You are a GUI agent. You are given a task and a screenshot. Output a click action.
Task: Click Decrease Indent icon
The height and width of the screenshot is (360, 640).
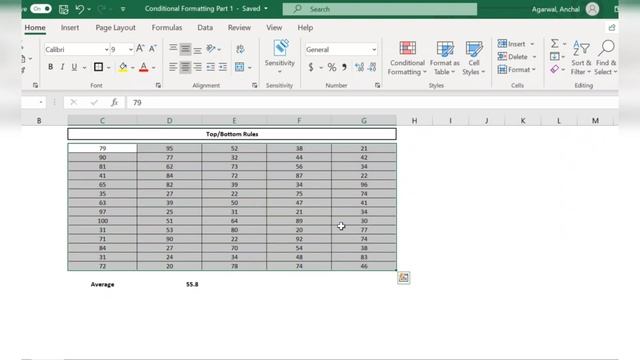click(211, 67)
